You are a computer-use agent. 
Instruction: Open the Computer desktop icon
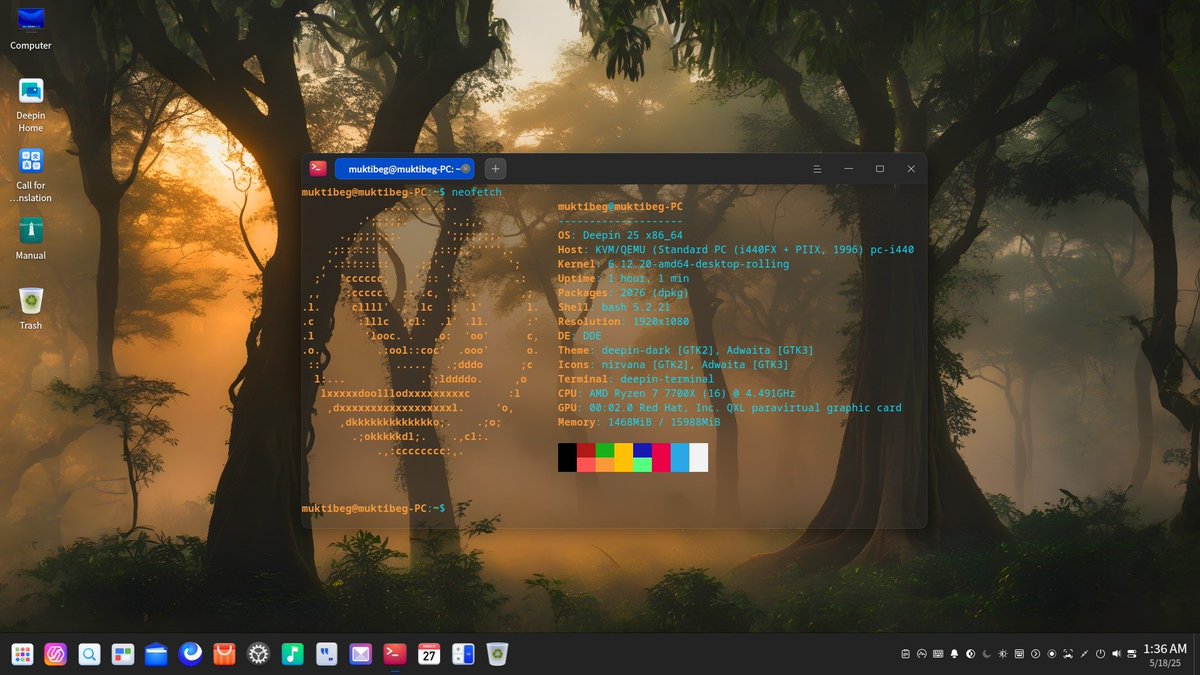[31, 27]
